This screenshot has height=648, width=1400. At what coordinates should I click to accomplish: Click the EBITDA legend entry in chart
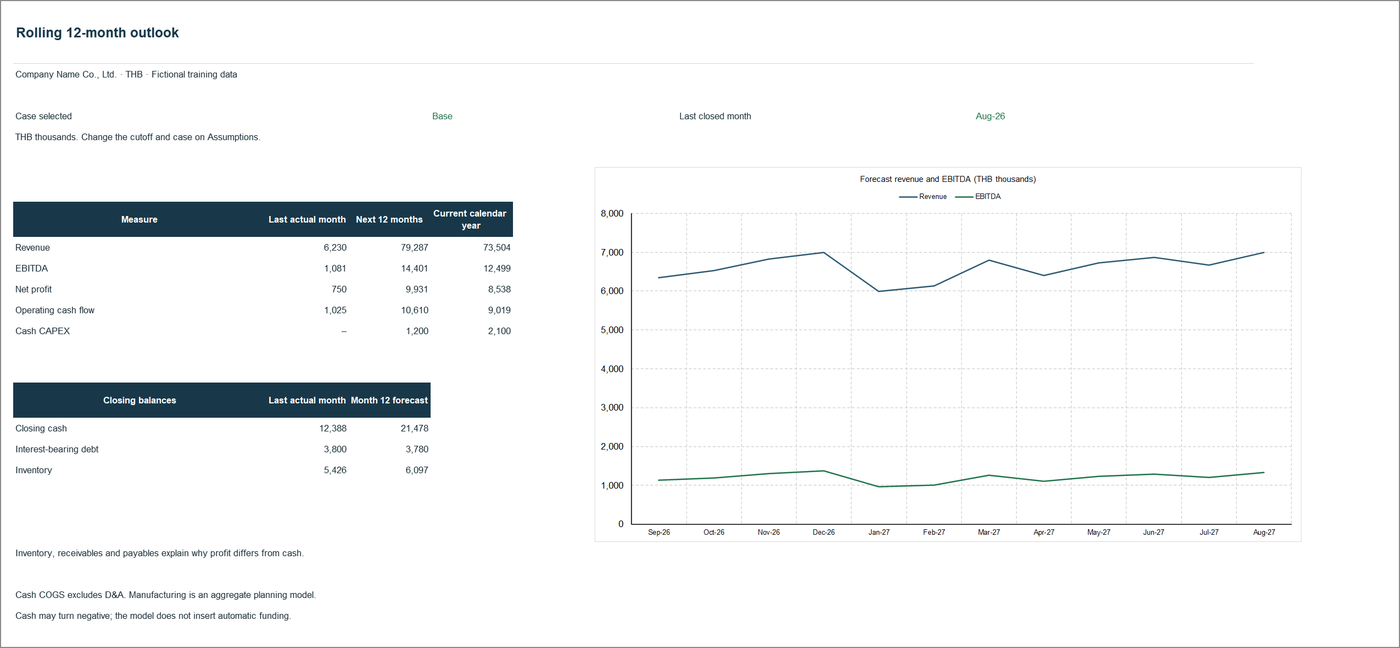978,197
